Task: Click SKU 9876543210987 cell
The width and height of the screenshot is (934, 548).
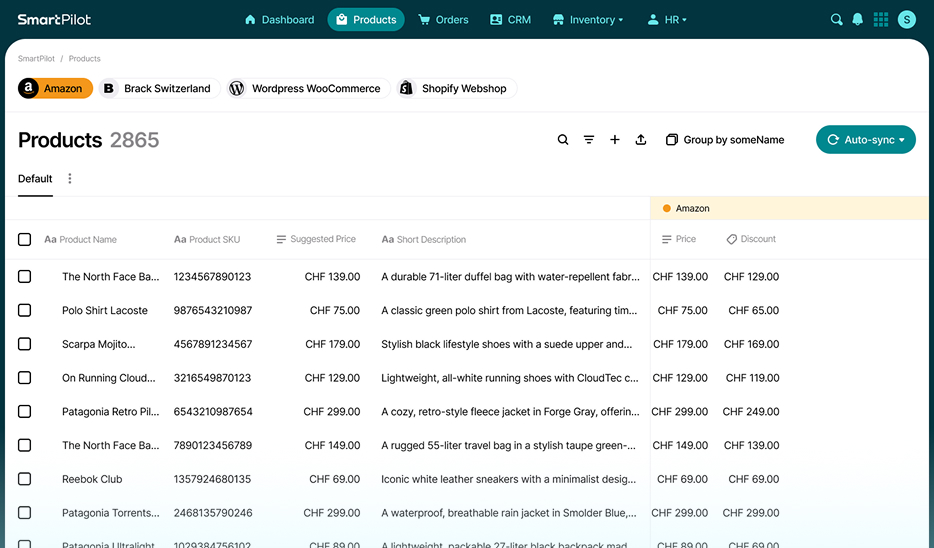Action: point(213,310)
